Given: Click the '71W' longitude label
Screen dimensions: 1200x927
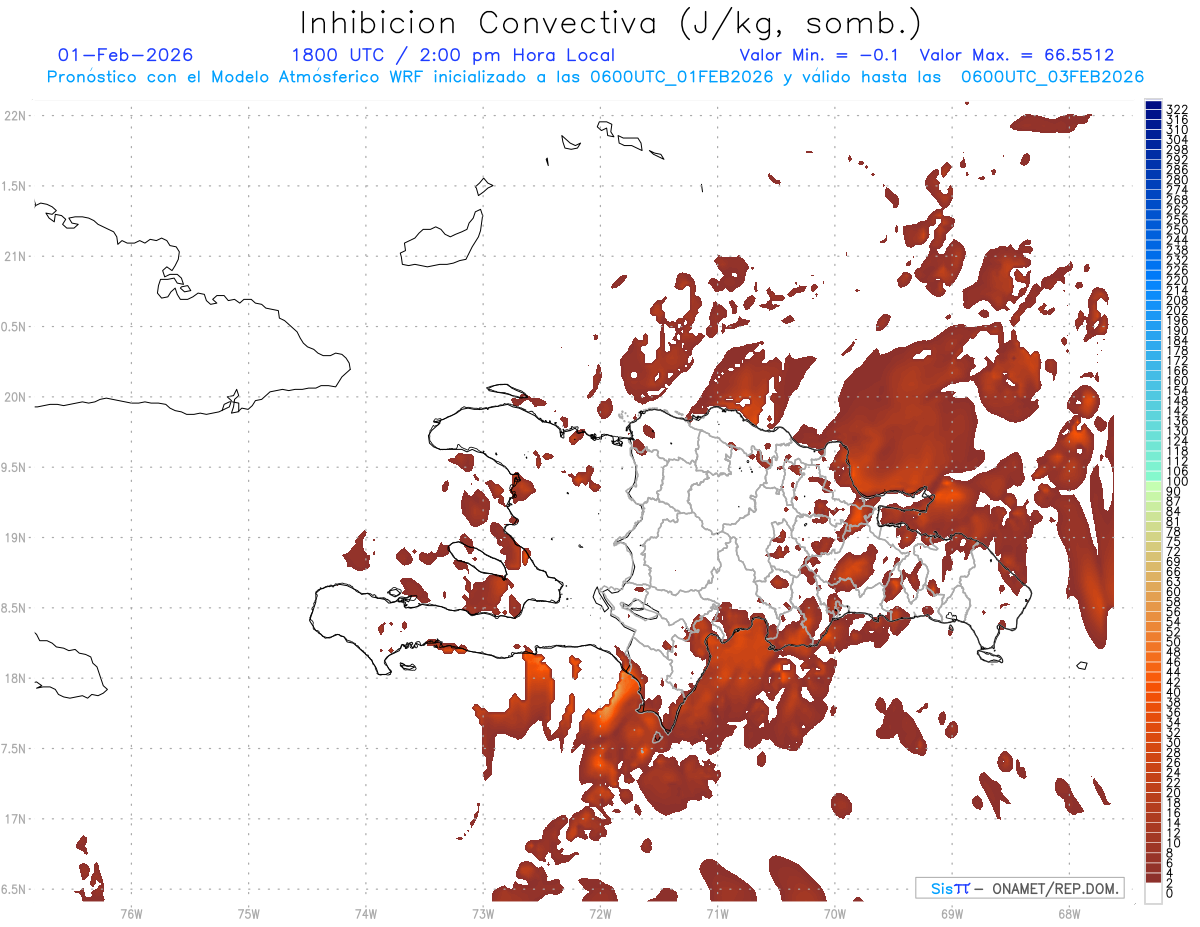Looking at the screenshot, I should [717, 913].
